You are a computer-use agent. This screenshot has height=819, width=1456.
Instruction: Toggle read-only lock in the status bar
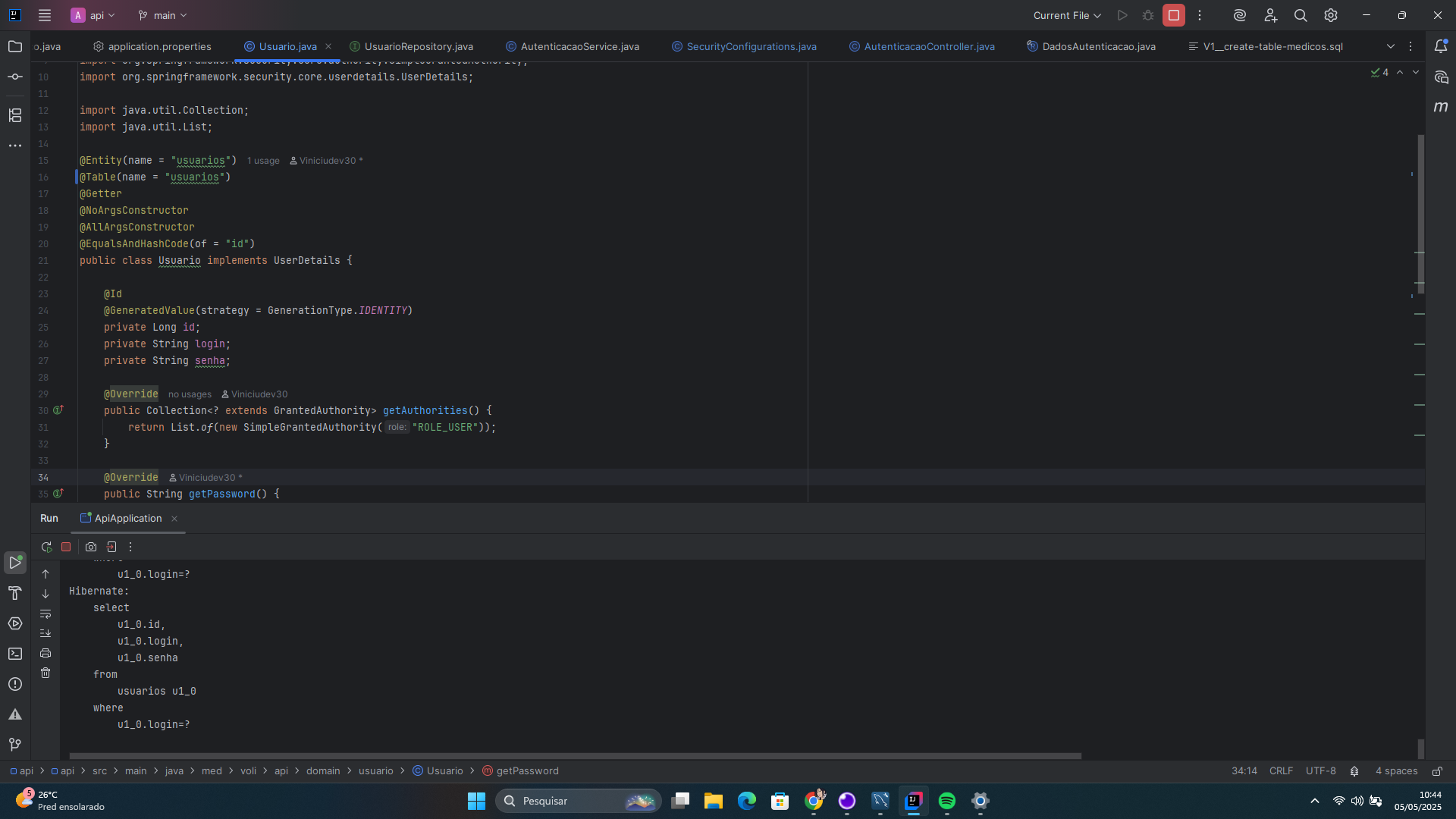1437,771
